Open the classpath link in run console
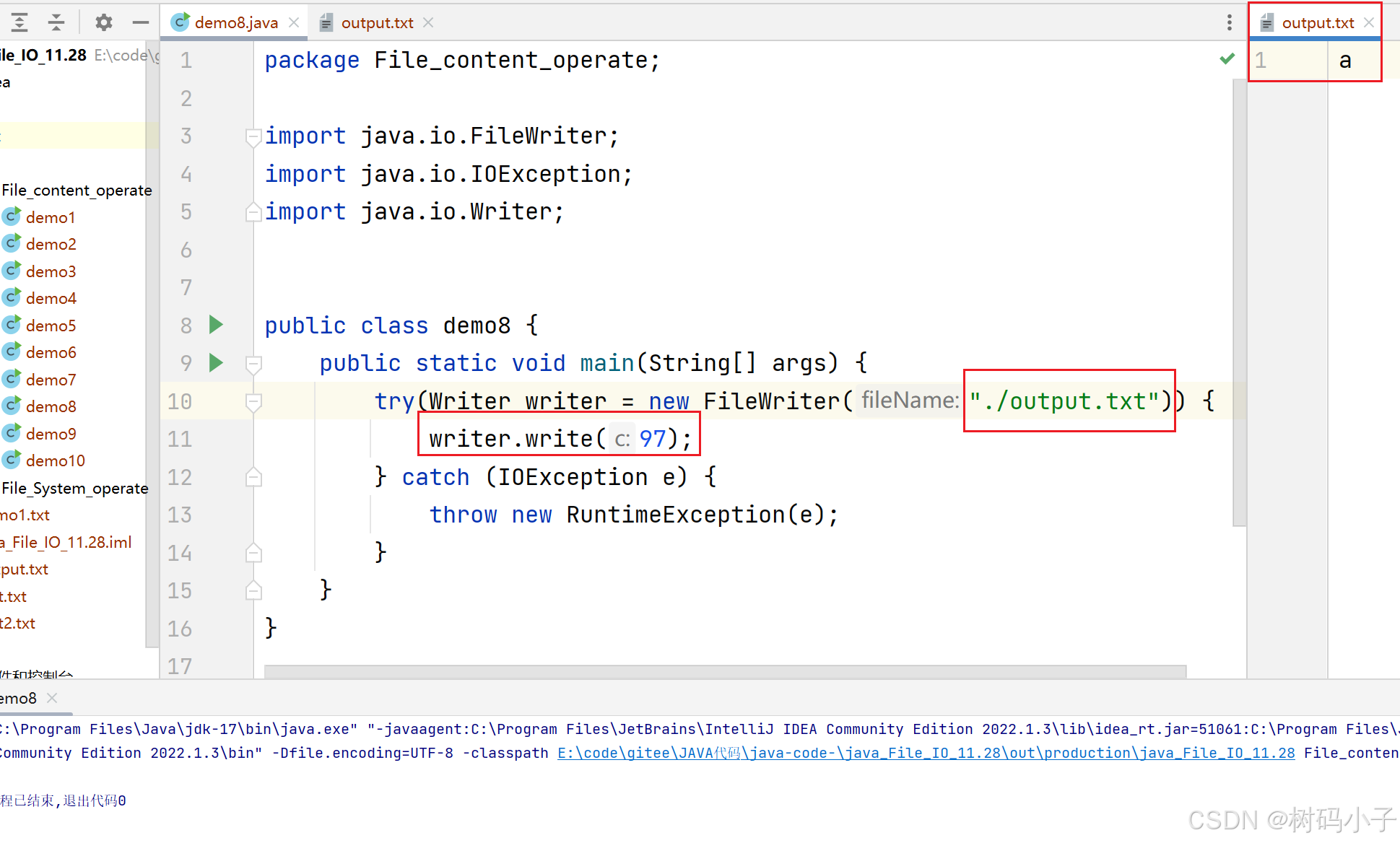1400x843 pixels. (926, 753)
